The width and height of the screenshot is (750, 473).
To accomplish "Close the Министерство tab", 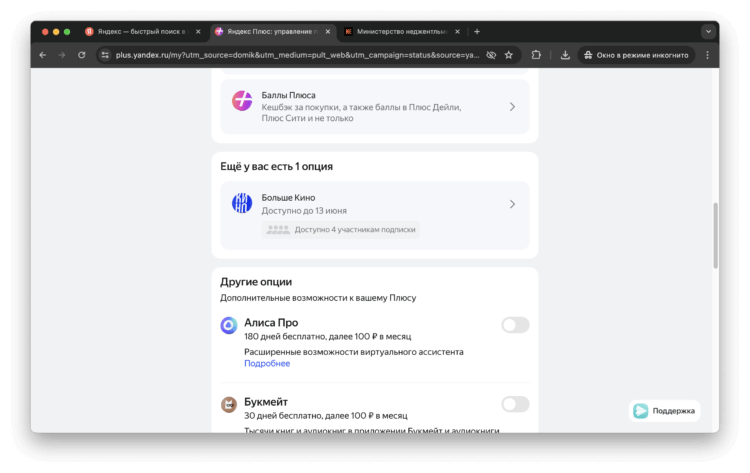I will point(457,32).
